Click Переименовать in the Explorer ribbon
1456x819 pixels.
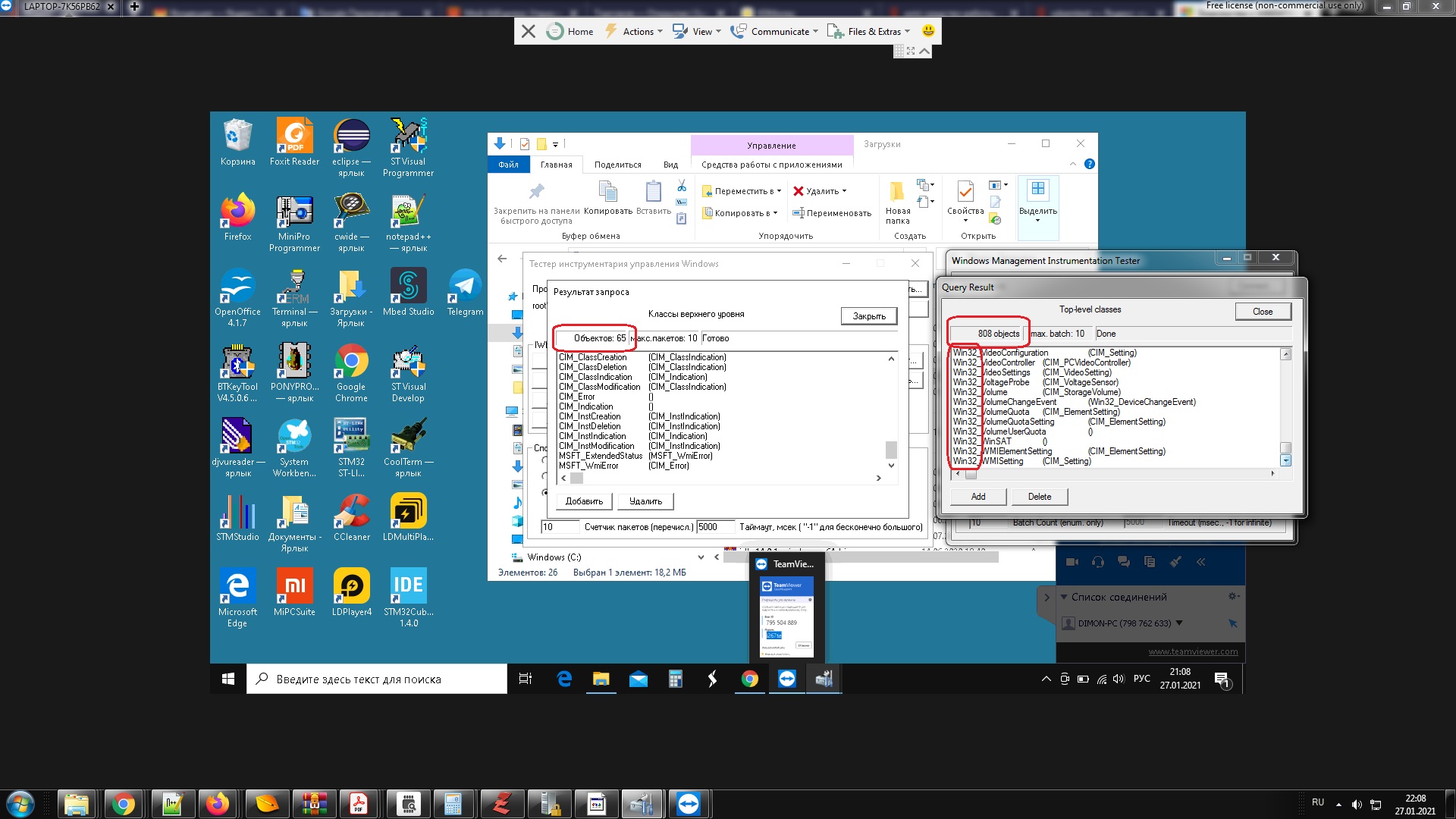(x=832, y=213)
